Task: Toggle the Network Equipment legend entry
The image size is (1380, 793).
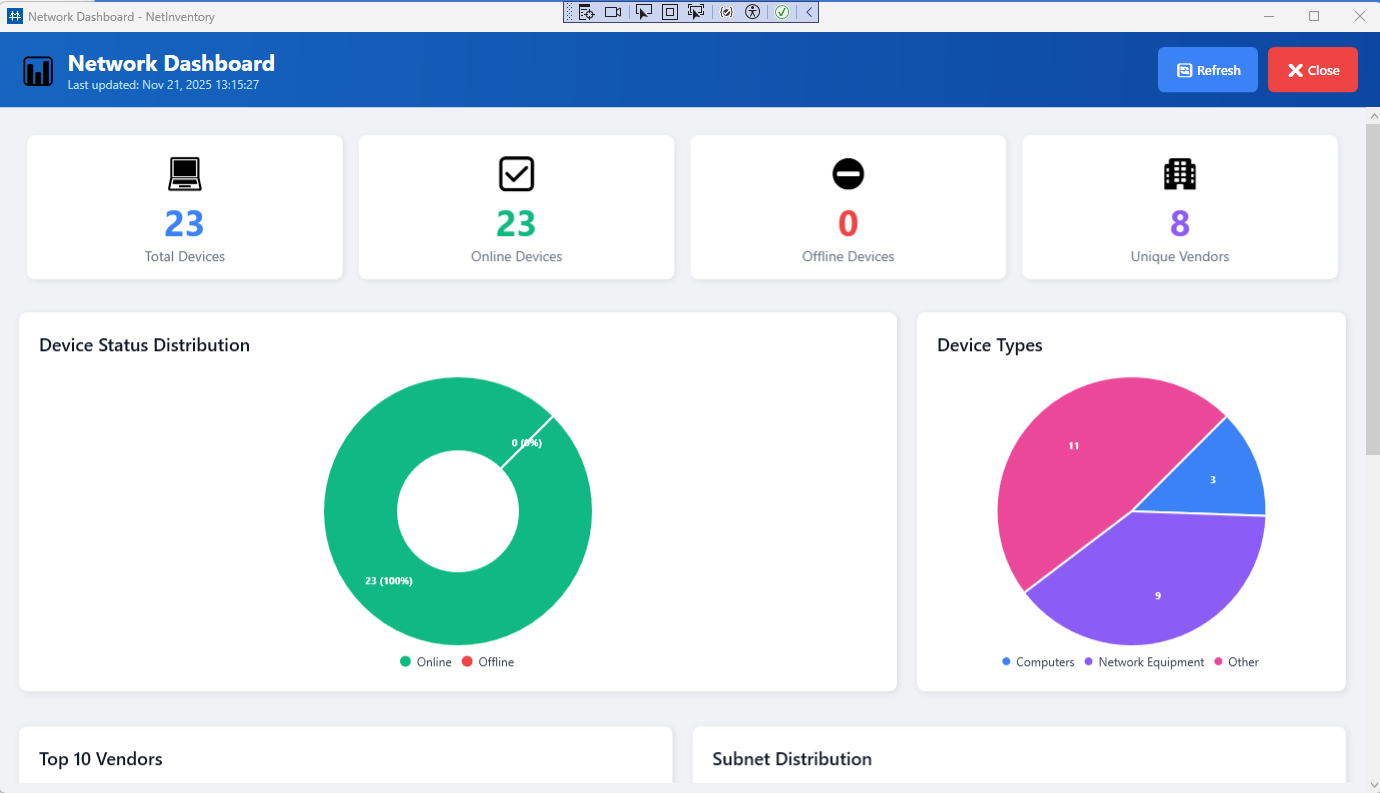Action: [x=1144, y=662]
